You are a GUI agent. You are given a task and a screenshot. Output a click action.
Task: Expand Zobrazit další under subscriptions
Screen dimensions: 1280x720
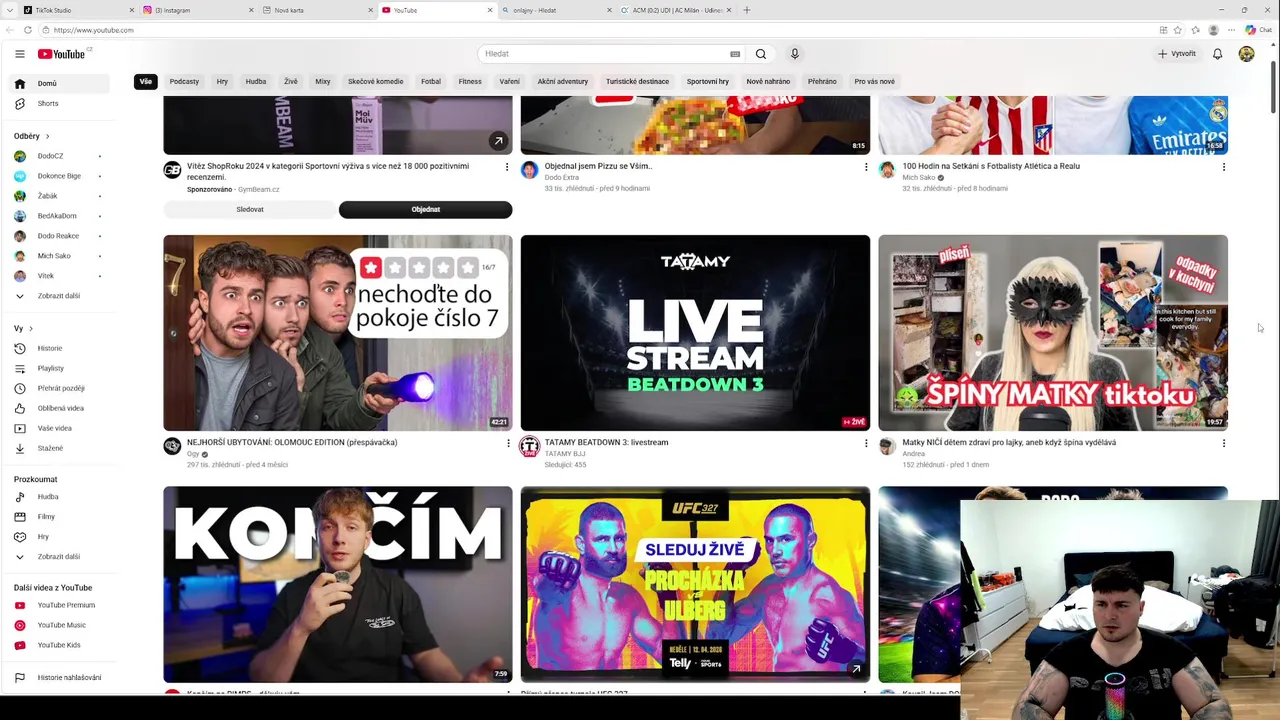(60, 296)
